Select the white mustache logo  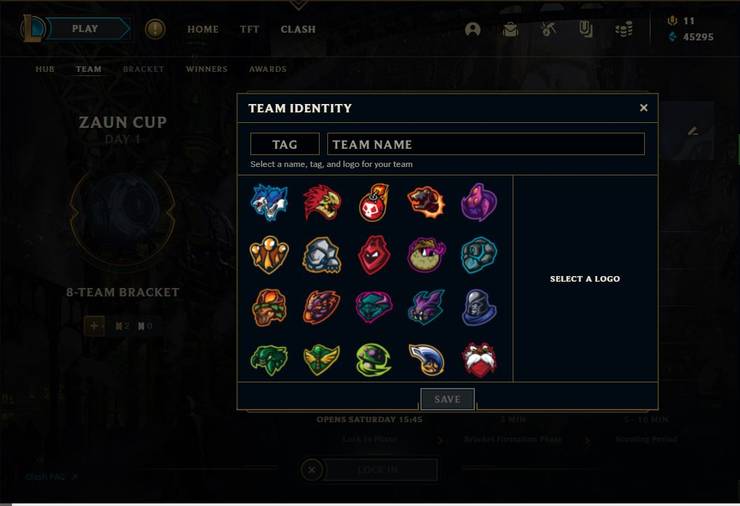pyautogui.click(x=479, y=360)
